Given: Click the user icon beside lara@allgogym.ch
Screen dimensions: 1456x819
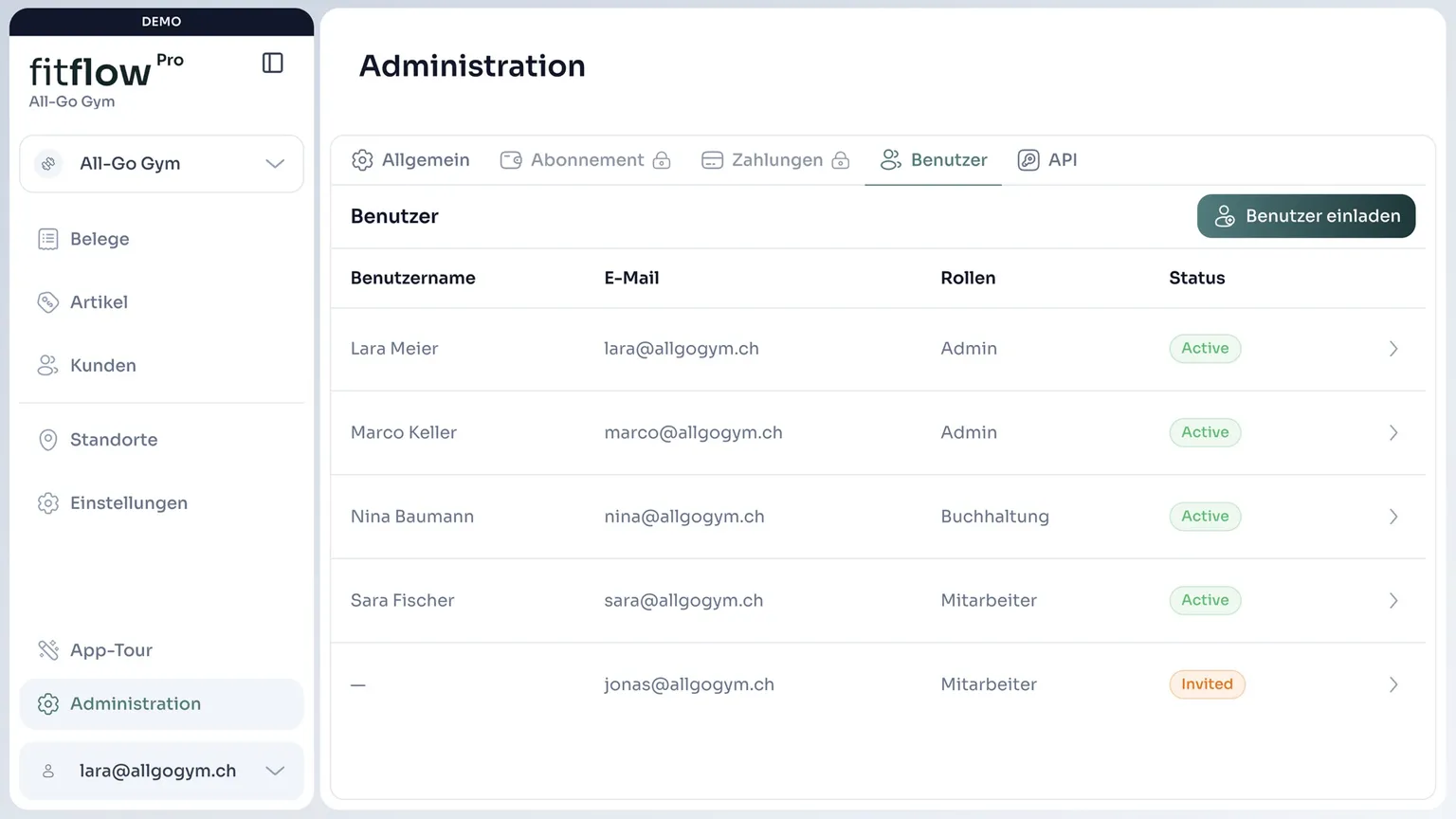Looking at the screenshot, I should click(48, 772).
